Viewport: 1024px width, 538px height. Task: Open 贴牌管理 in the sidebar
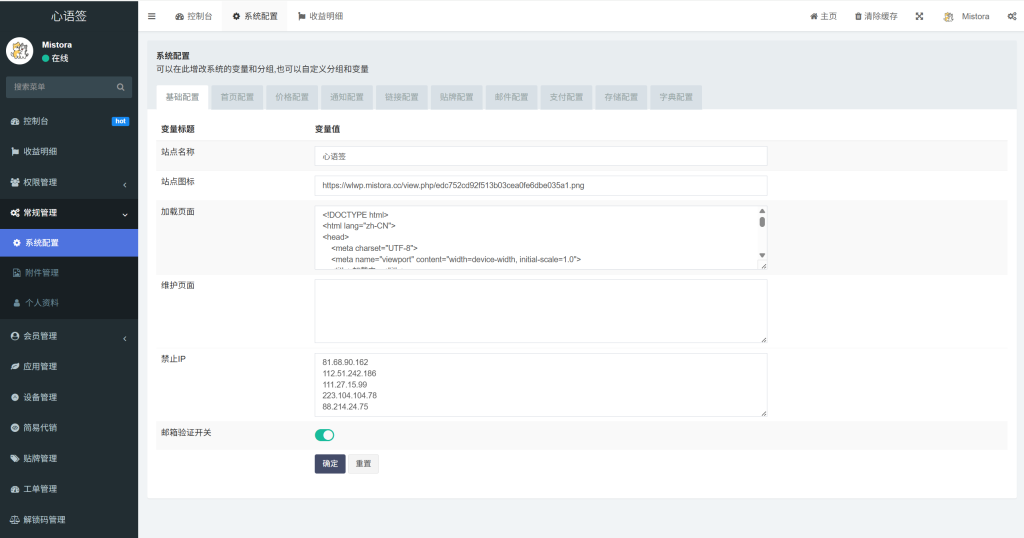coord(69,458)
